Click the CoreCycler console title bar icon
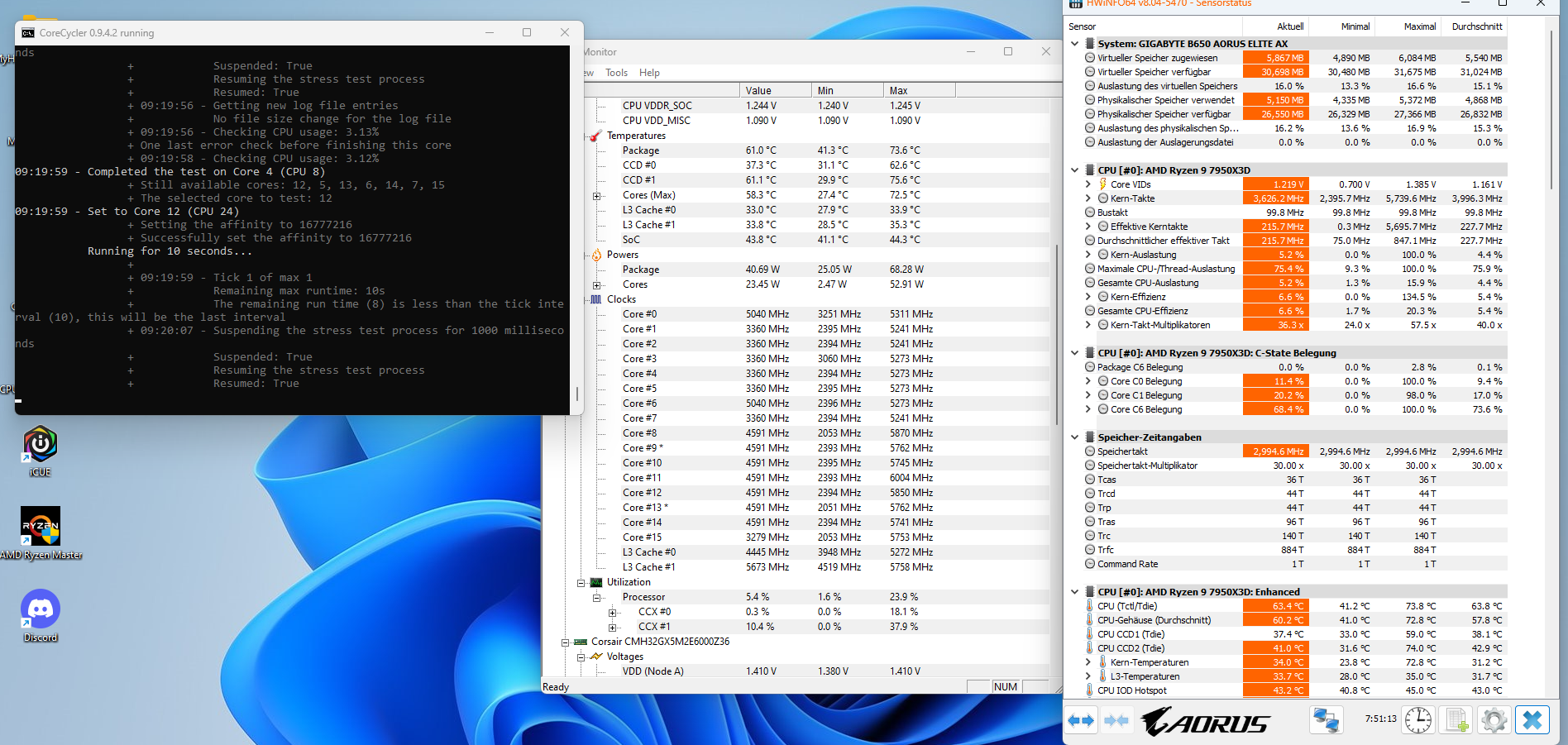The width and height of the screenshot is (1568, 745). [x=28, y=33]
